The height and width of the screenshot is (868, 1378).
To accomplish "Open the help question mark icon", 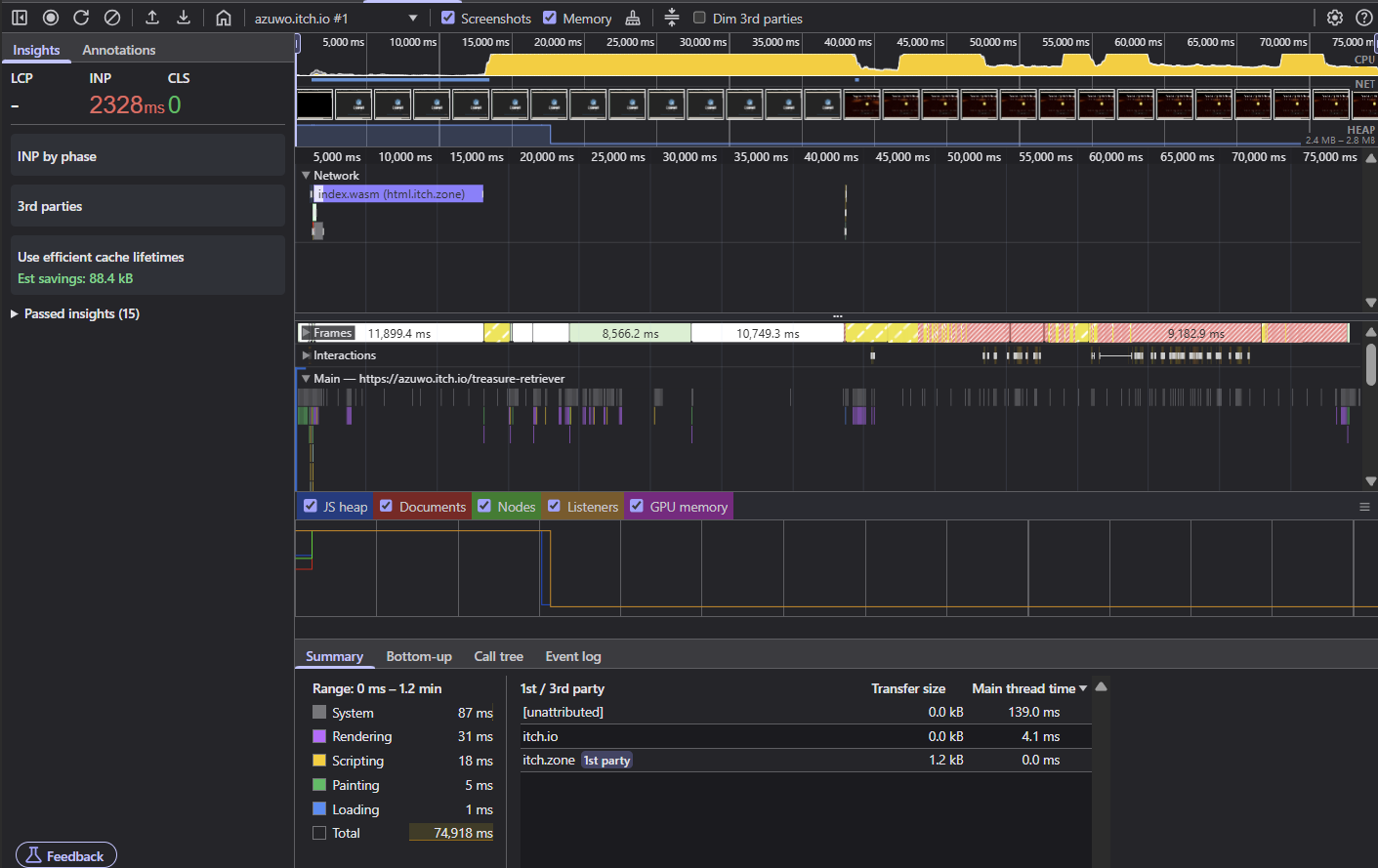I will pyautogui.click(x=1364, y=18).
